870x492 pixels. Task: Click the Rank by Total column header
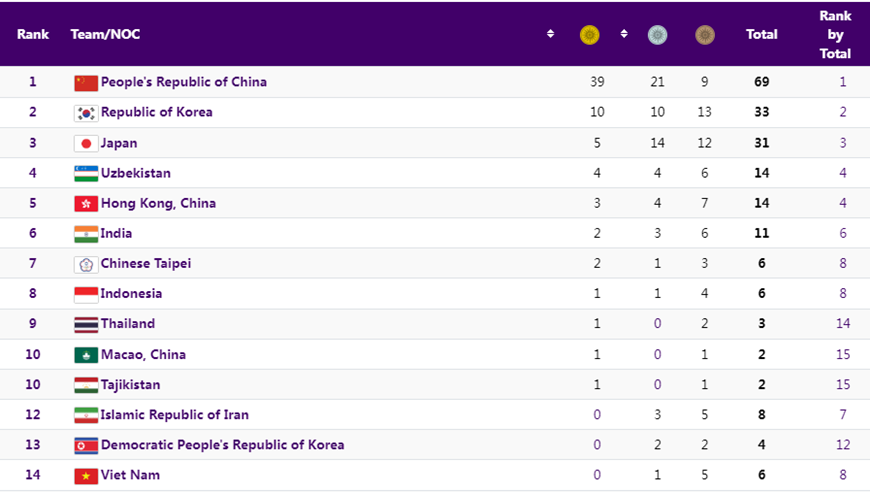[x=835, y=34]
